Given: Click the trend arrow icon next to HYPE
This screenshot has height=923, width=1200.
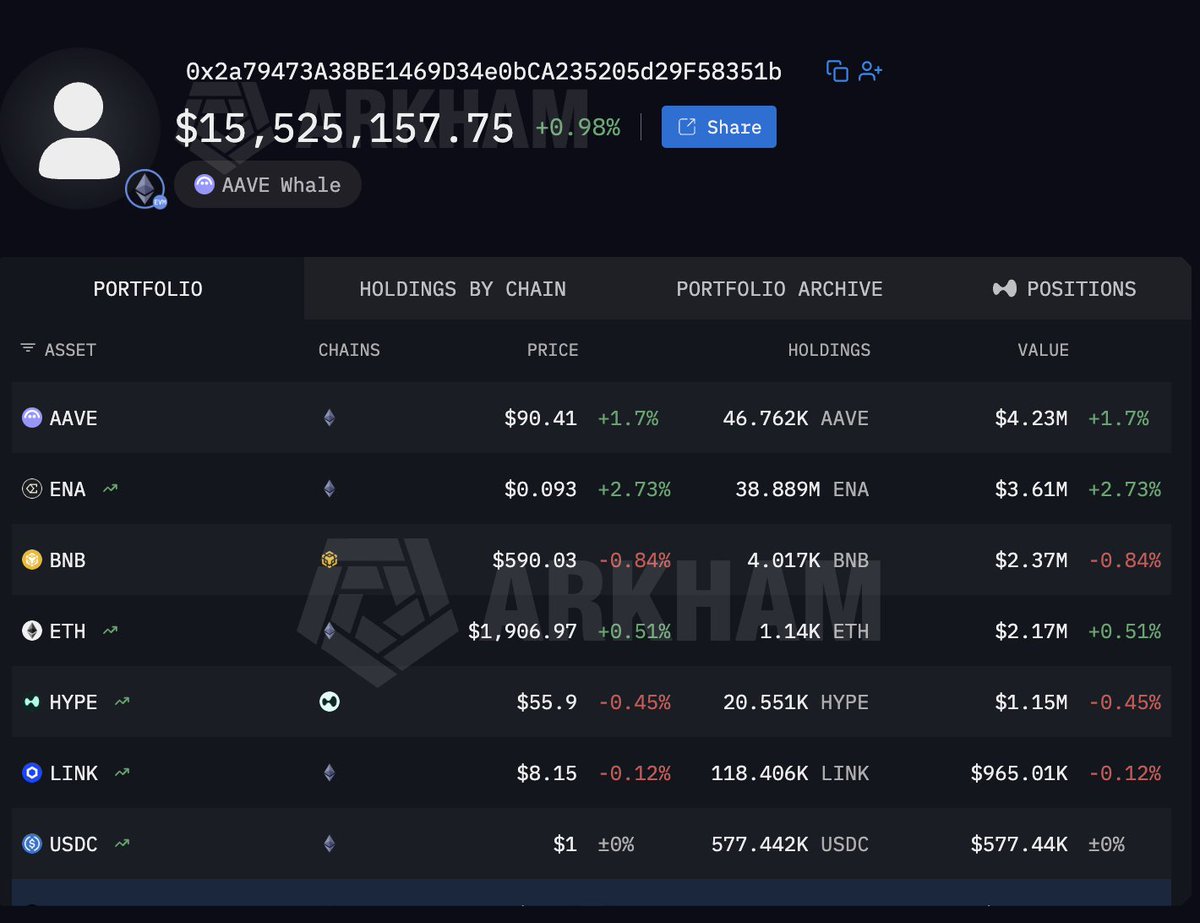Looking at the screenshot, I should [x=122, y=702].
